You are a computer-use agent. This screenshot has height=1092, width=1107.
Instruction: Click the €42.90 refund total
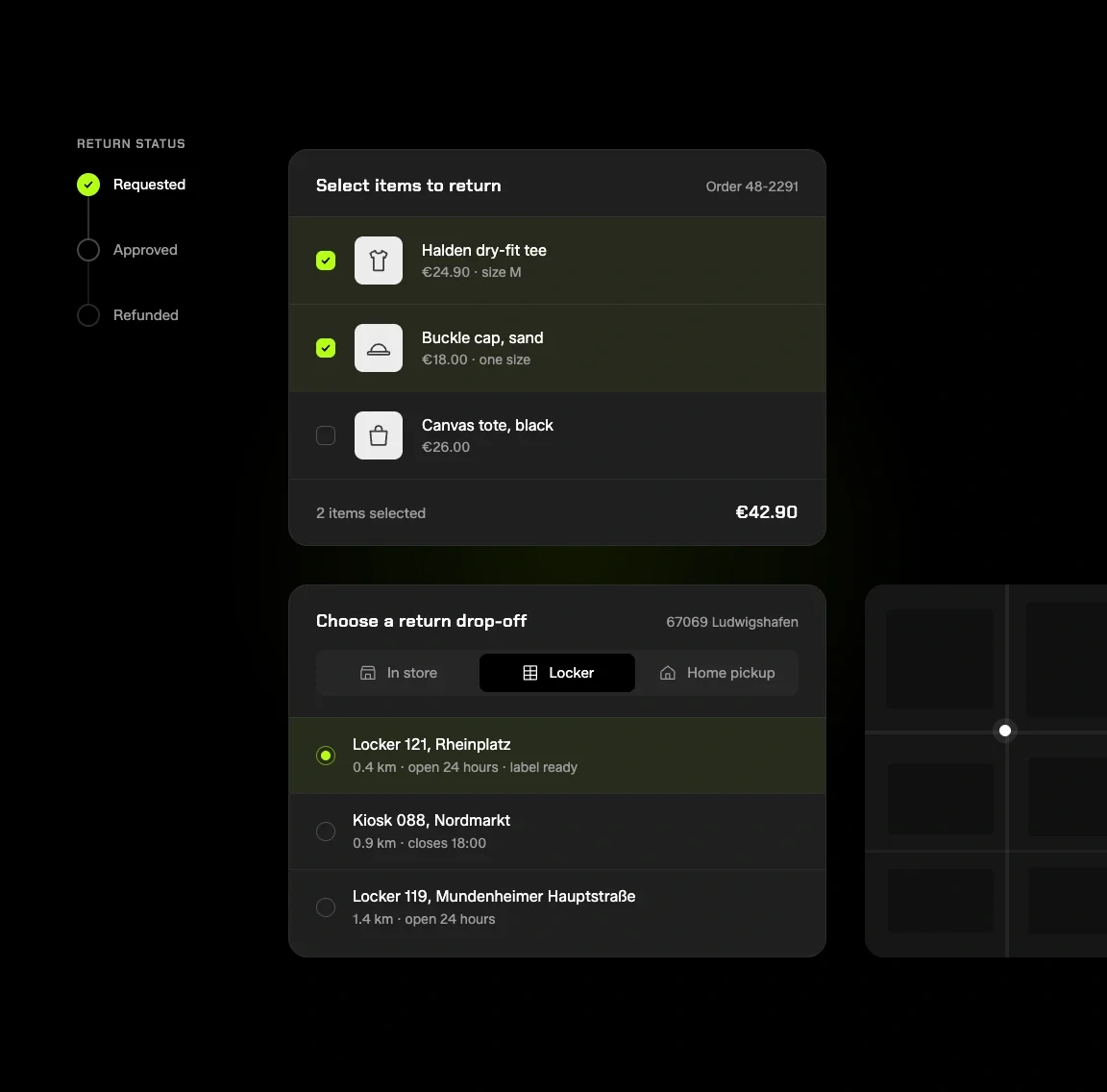click(767, 512)
